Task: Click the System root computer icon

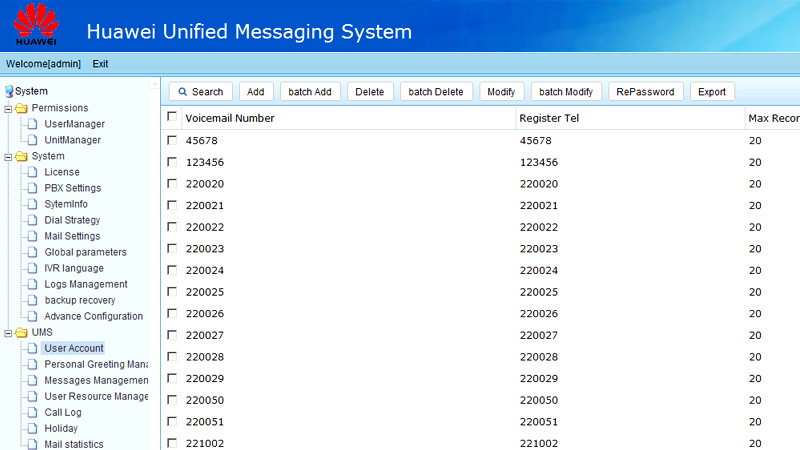Action: pyautogui.click(x=9, y=91)
